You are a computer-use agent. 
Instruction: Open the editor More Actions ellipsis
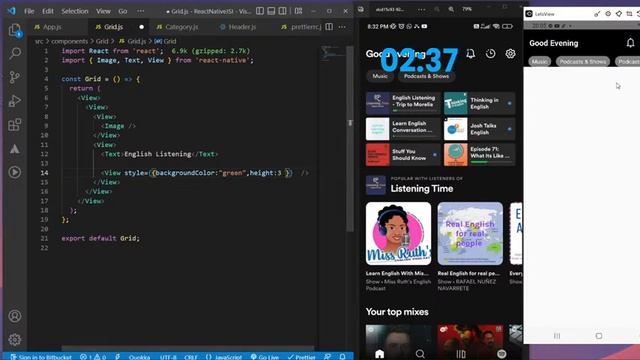[x=342, y=27]
